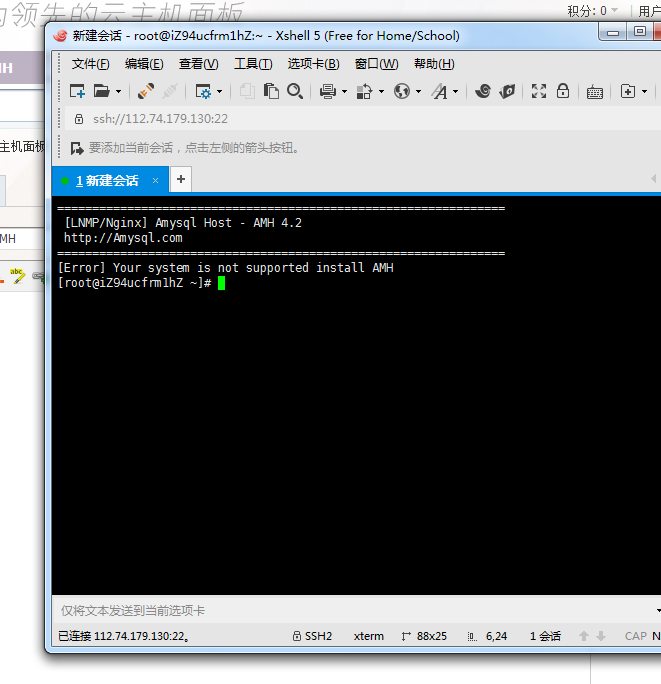Add a new tab with the plus button

coord(181,180)
